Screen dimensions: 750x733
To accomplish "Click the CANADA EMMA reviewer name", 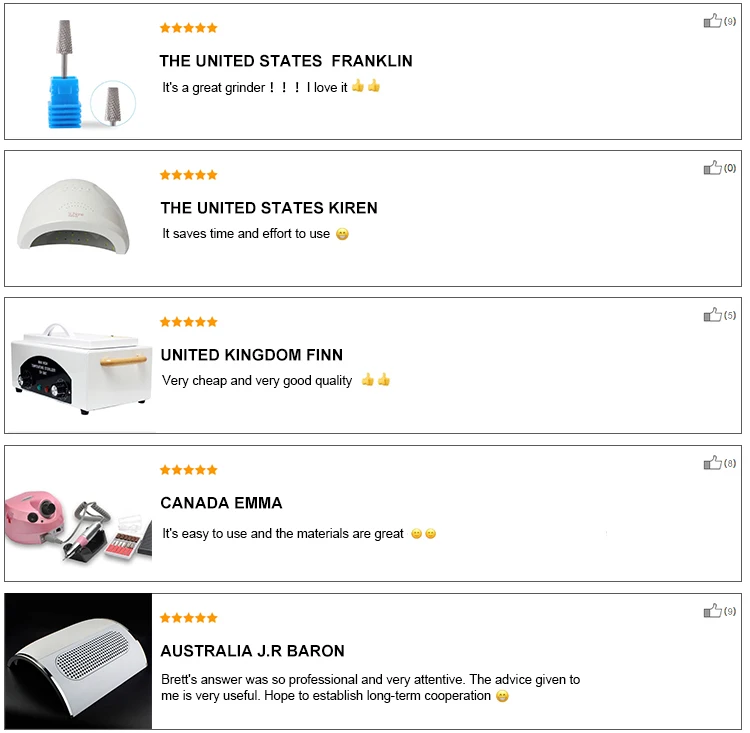I will click(221, 503).
